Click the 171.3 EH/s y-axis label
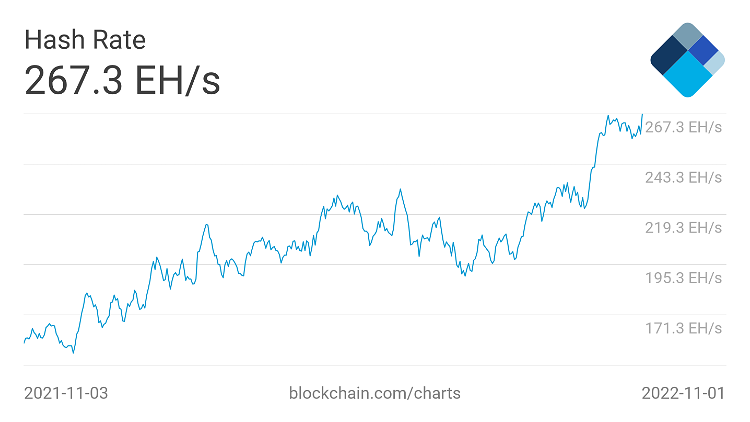Screen dimensions: 750x422 point(683,327)
